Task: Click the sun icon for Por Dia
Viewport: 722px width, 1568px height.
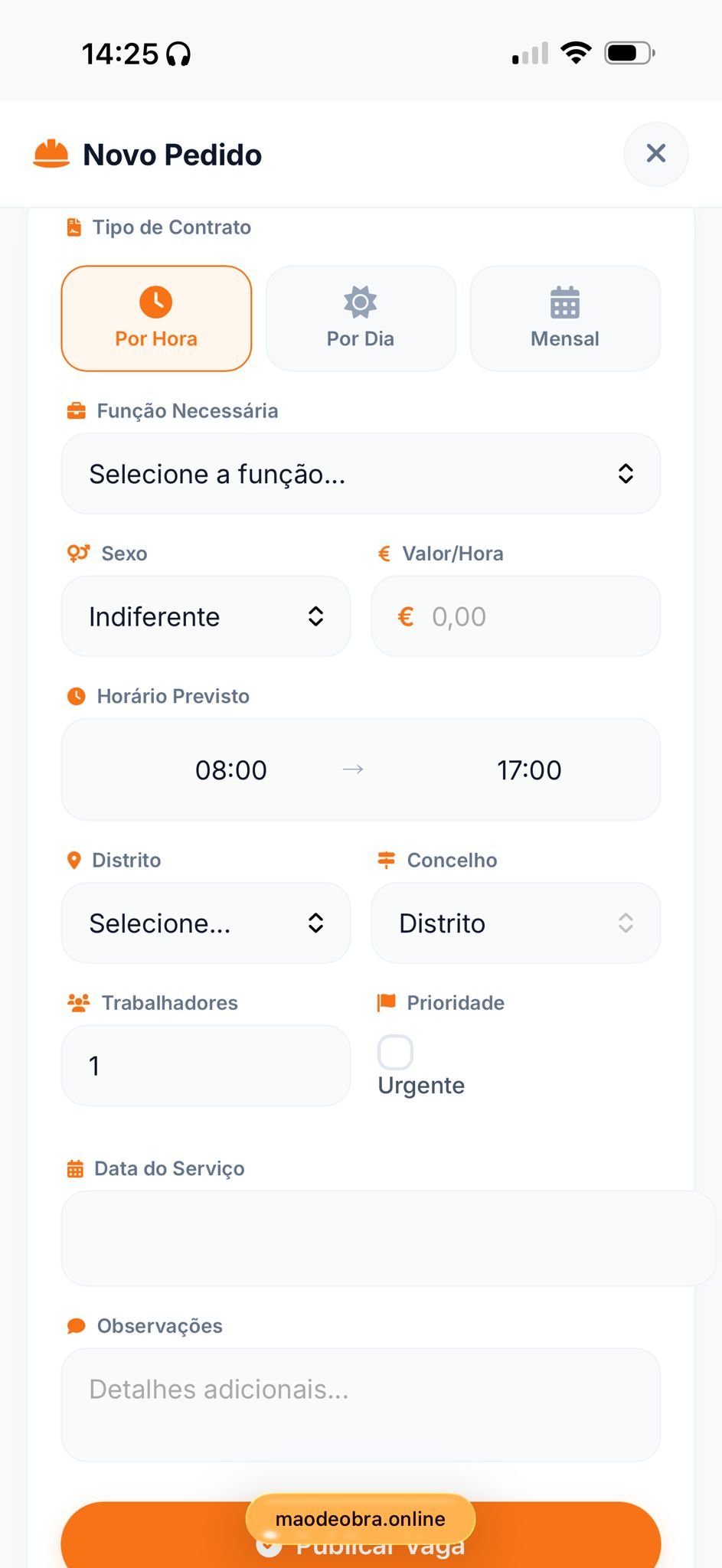Action: point(361,302)
